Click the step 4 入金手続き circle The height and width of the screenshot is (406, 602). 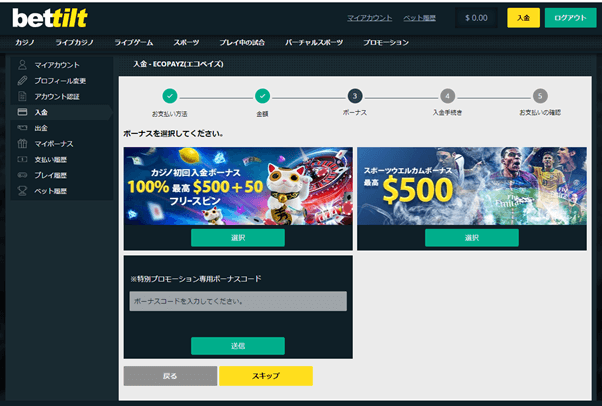point(447,96)
